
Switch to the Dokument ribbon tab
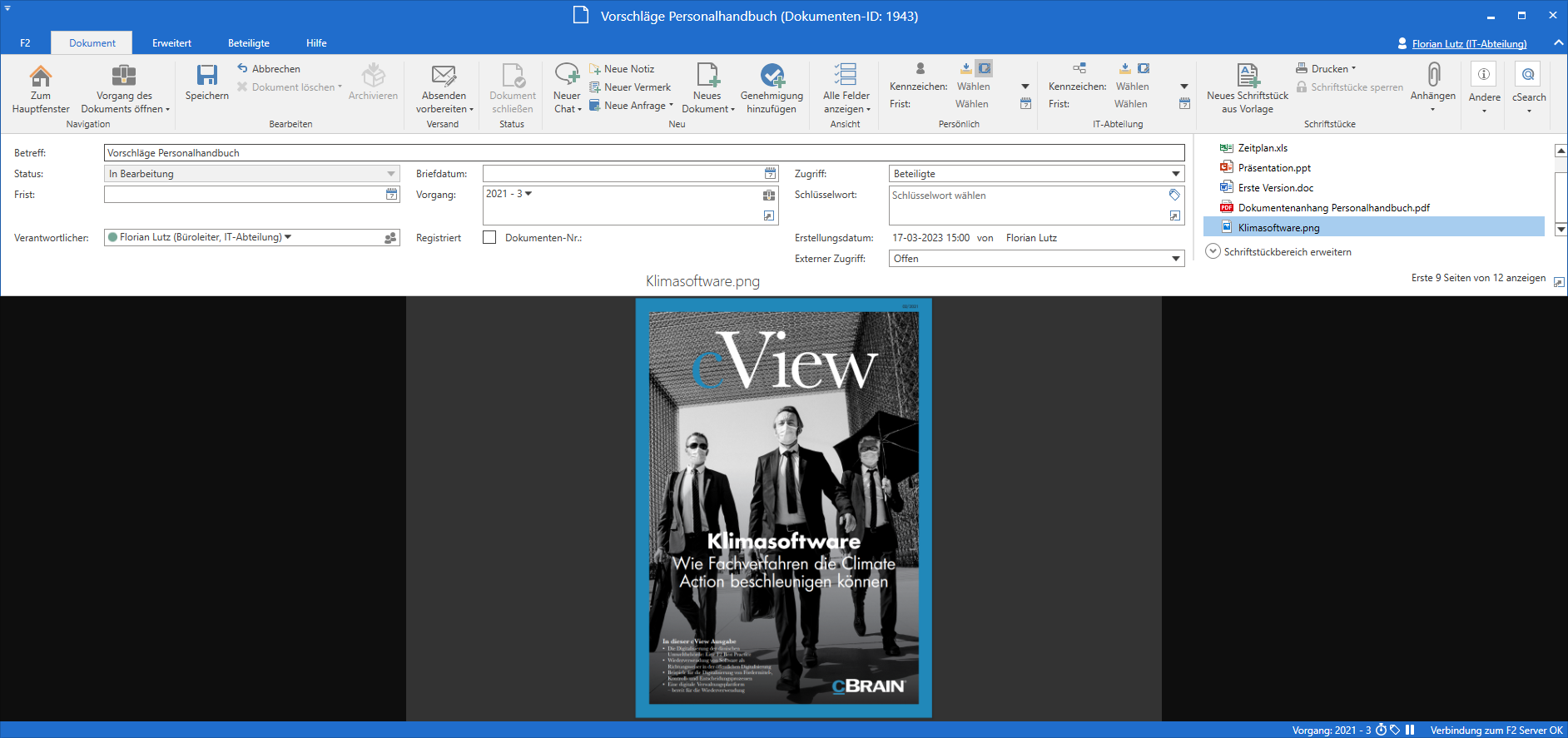click(92, 43)
